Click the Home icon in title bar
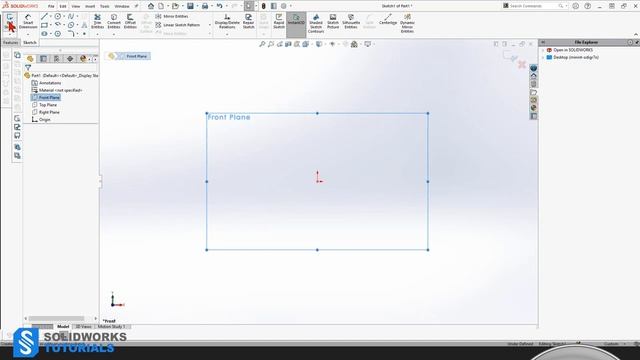The width and height of the screenshot is (640, 360). click(151, 6)
